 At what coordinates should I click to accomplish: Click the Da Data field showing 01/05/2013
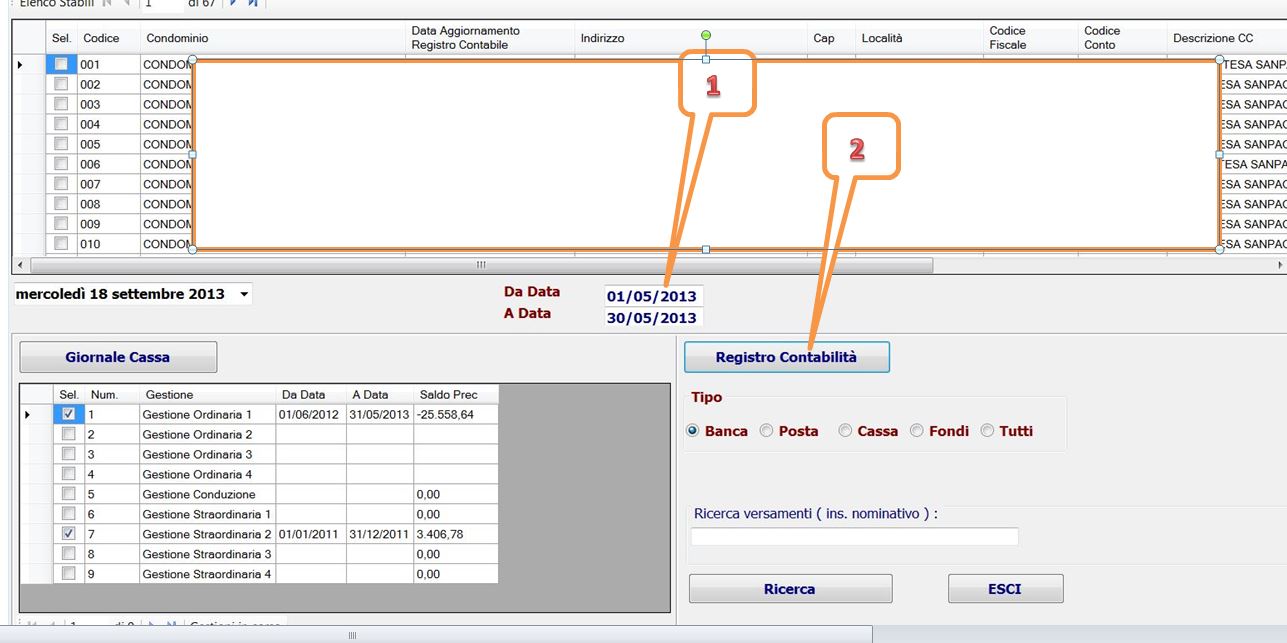652,296
